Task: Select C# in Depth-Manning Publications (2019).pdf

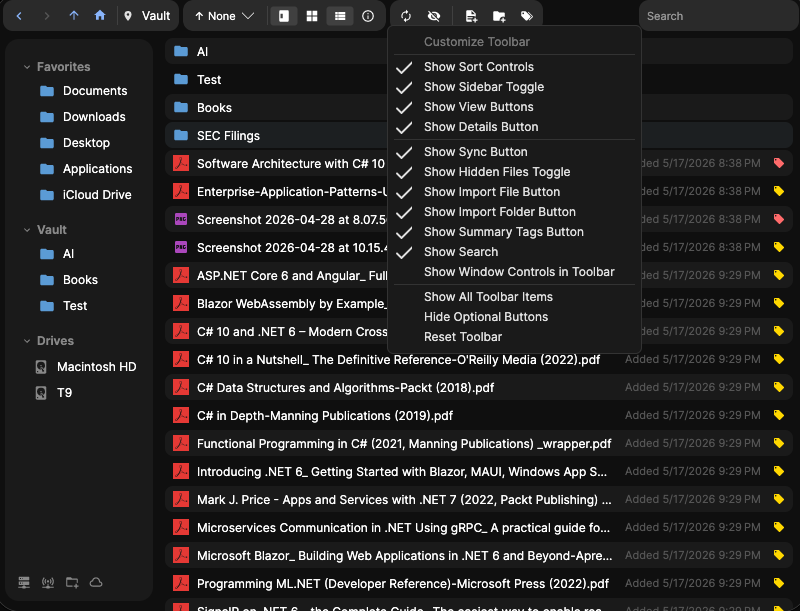Action: click(479, 416)
